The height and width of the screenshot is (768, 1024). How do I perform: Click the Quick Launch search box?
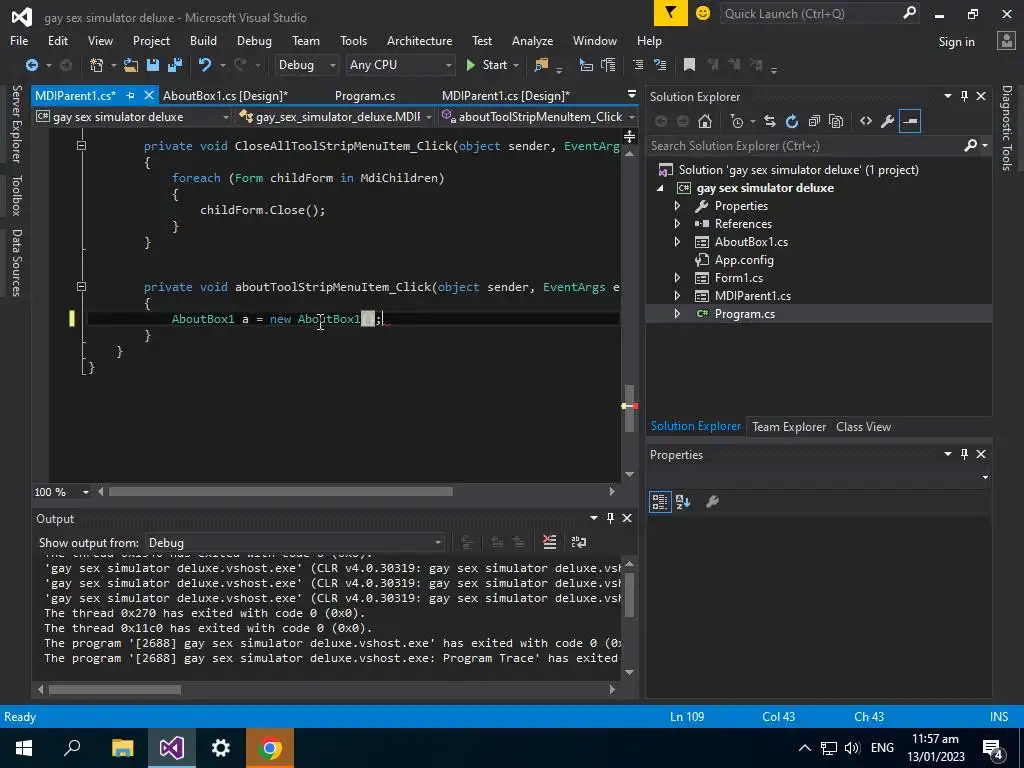point(819,13)
